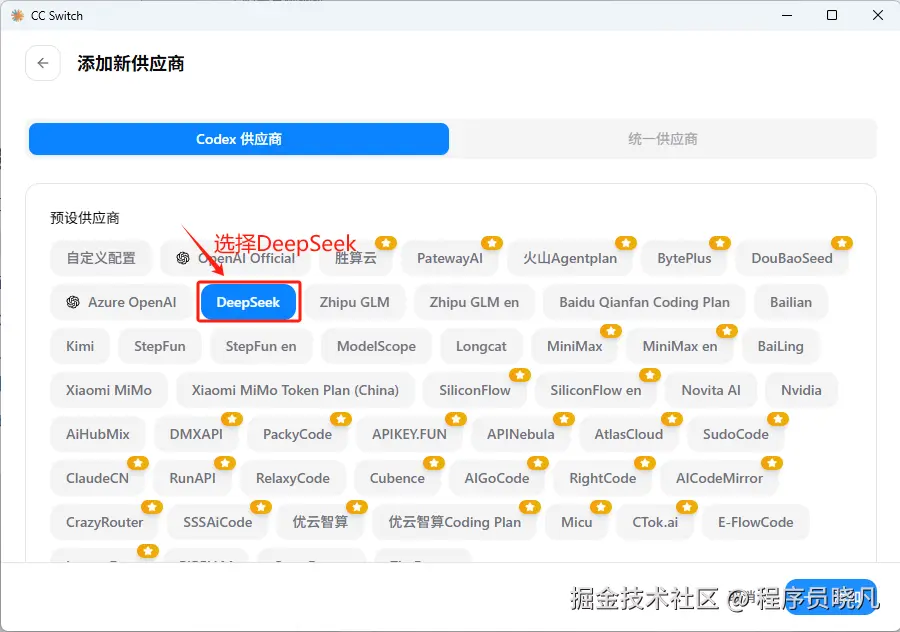Image resolution: width=900 pixels, height=632 pixels.
Task: Select the ClaudeCN preset
Action: [98, 478]
